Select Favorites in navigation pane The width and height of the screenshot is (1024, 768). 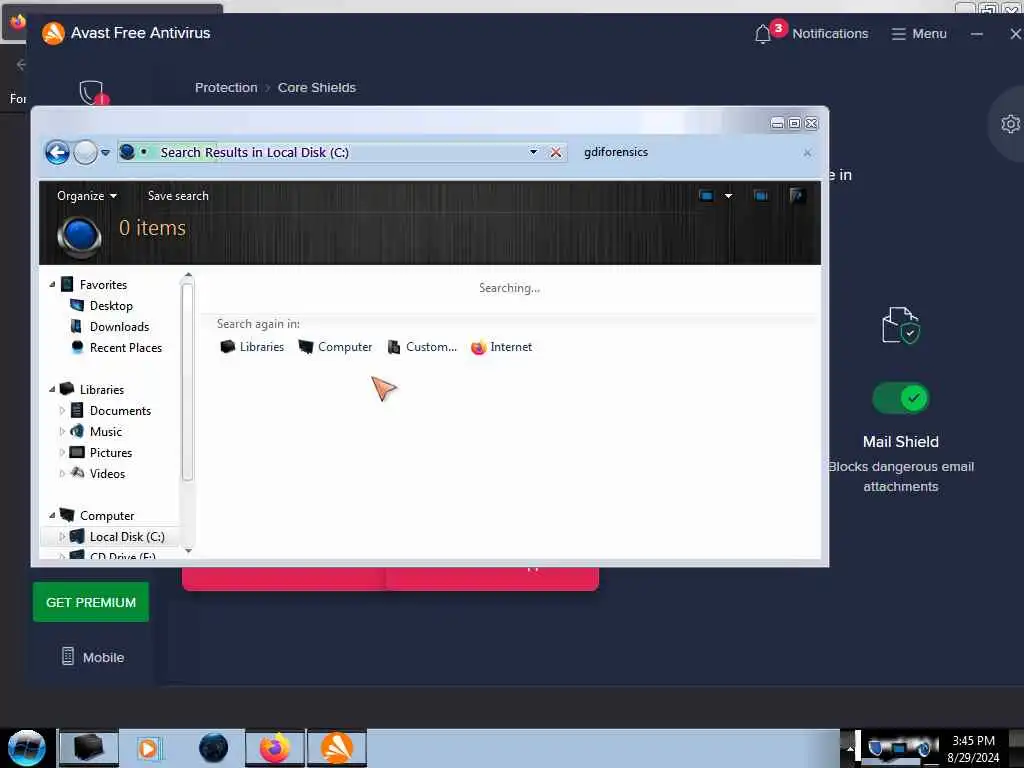point(103,285)
